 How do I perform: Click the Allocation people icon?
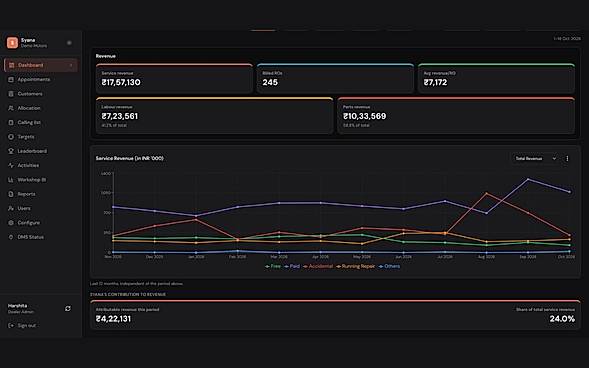tap(11, 108)
